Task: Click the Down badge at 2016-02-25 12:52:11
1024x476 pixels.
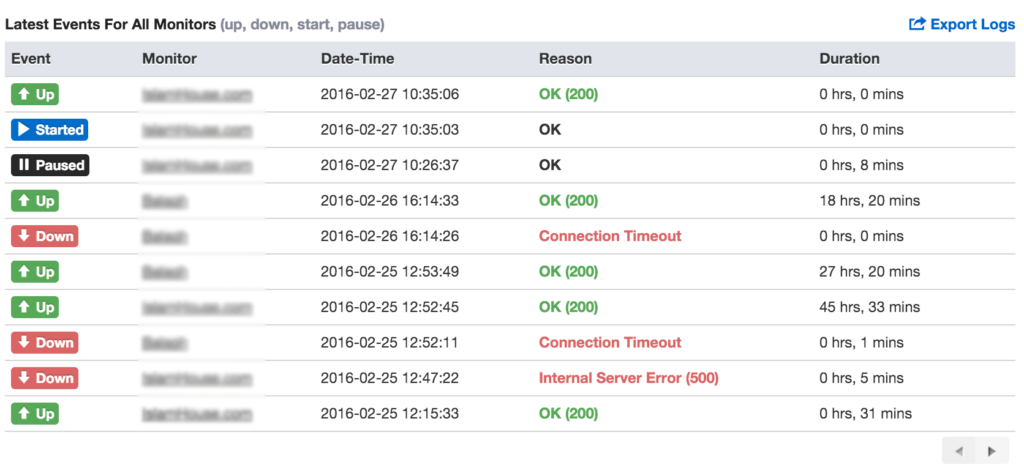Action: 44,343
